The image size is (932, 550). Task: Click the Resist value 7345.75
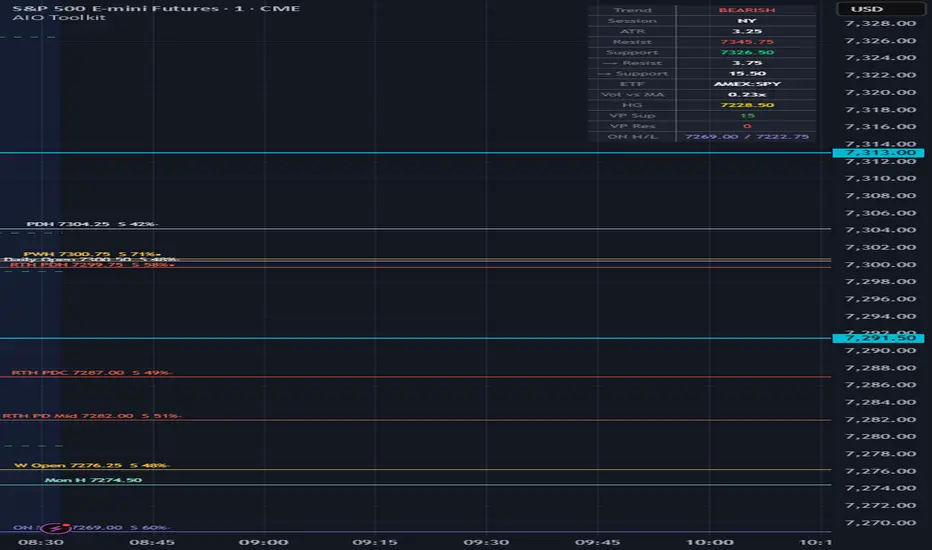(x=747, y=42)
